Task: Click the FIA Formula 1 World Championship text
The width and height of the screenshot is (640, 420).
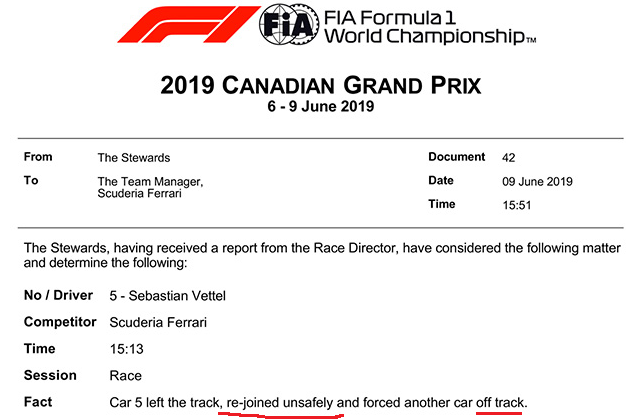Action: tap(430, 27)
